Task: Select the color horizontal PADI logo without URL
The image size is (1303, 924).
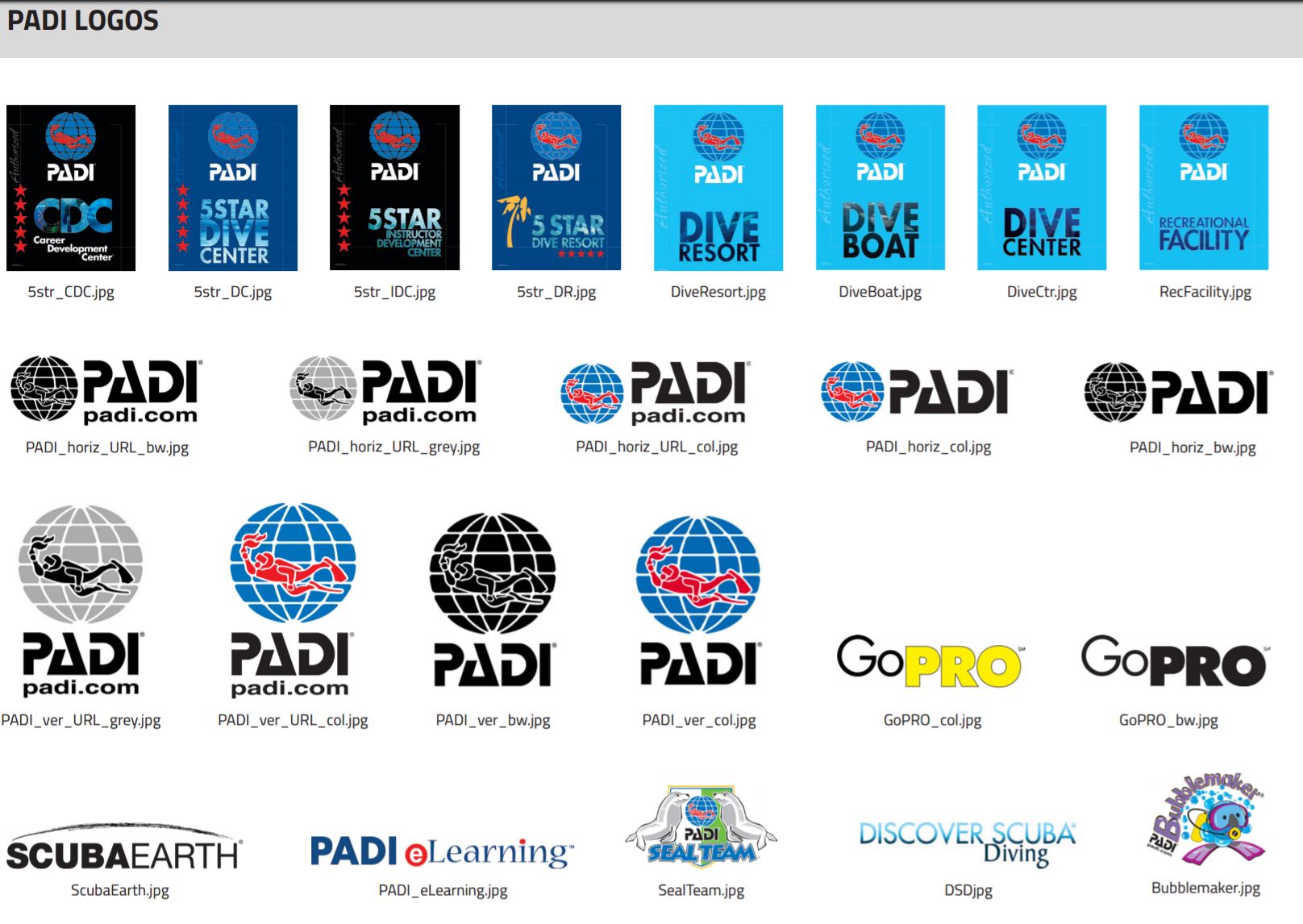Action: (x=918, y=392)
